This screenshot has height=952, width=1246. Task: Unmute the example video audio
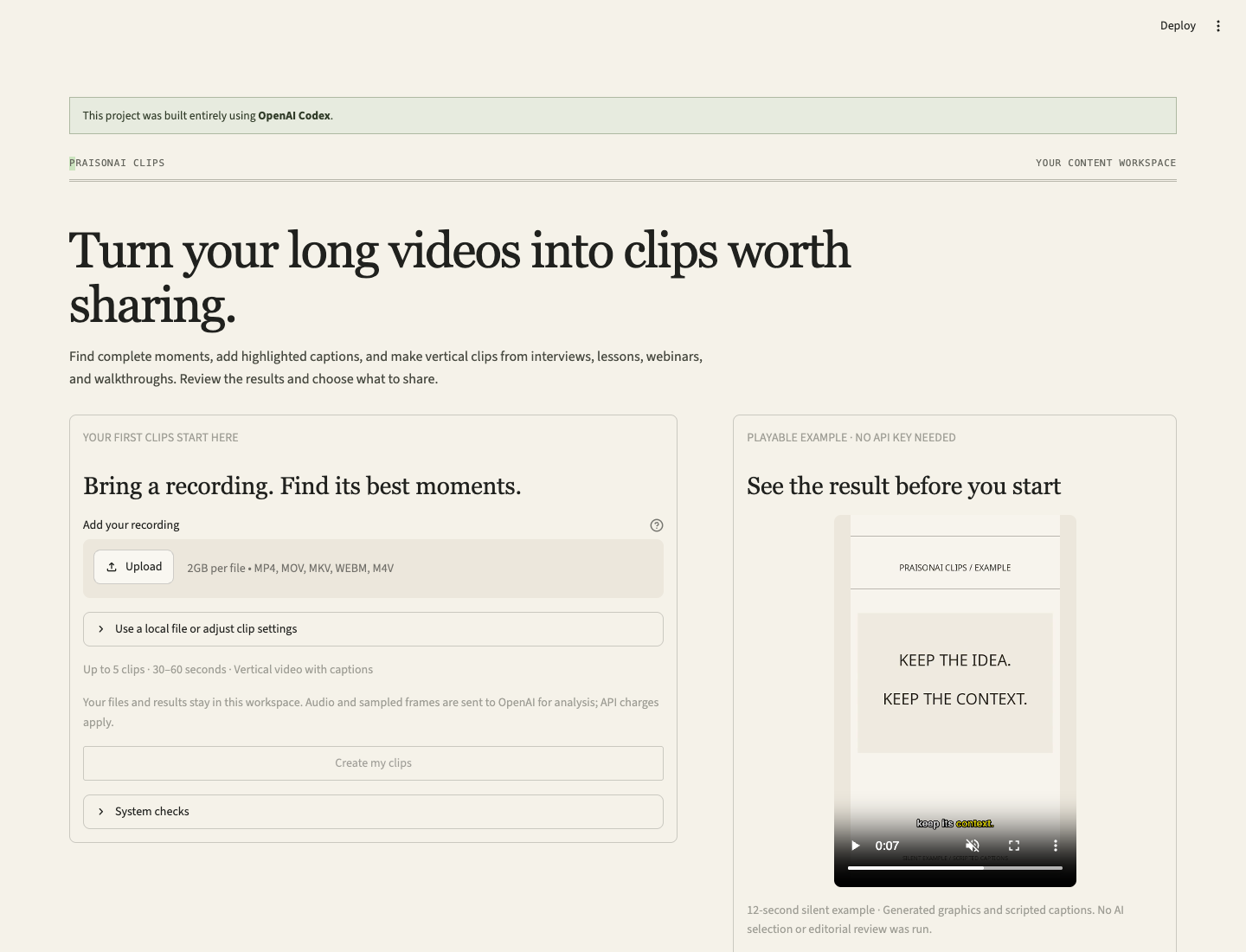[973, 846]
